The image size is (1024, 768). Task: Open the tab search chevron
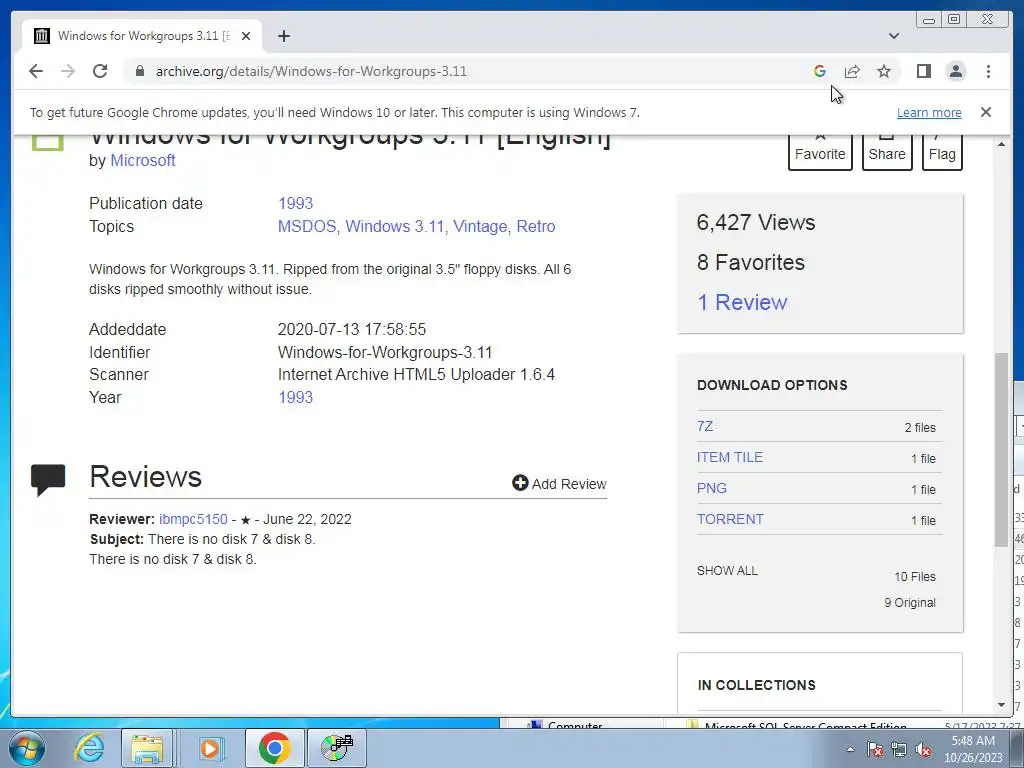(894, 36)
